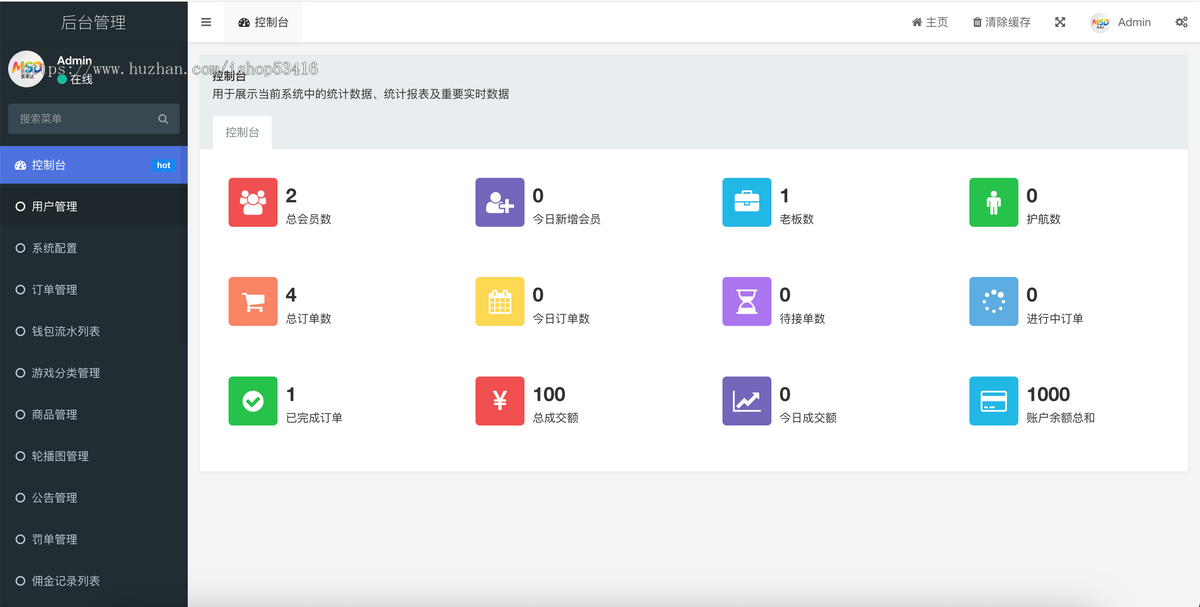Image resolution: width=1200 pixels, height=607 pixels.
Task: Click the purple 待接单数 hourglass icon
Action: pos(747,302)
